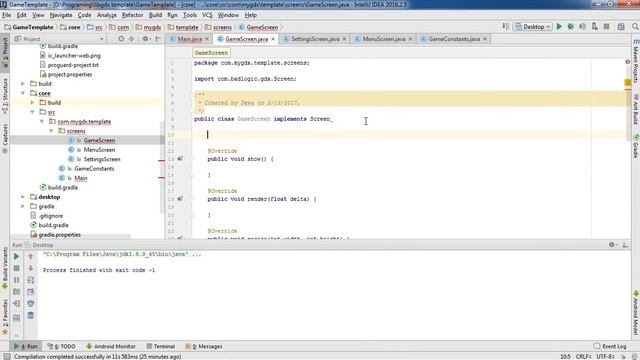The width and height of the screenshot is (640, 360).
Task: Click the yellow warning stripe on the scrollbar
Action: click(628, 82)
